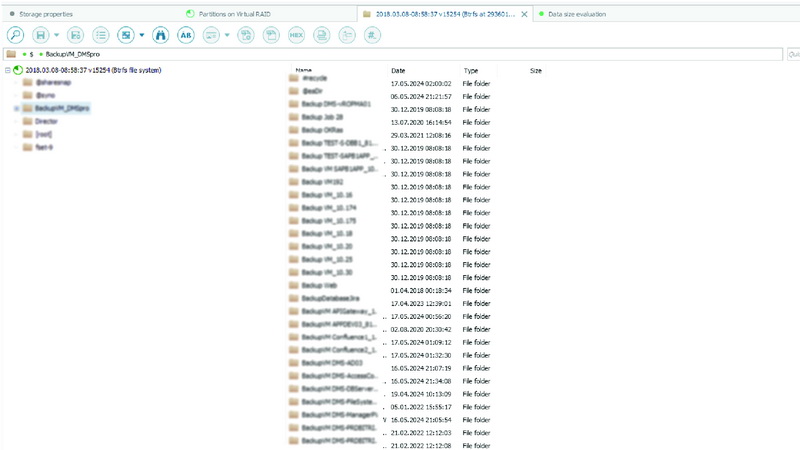Click the AB toolbar icon
This screenshot has width=800, height=450.
(186, 35)
